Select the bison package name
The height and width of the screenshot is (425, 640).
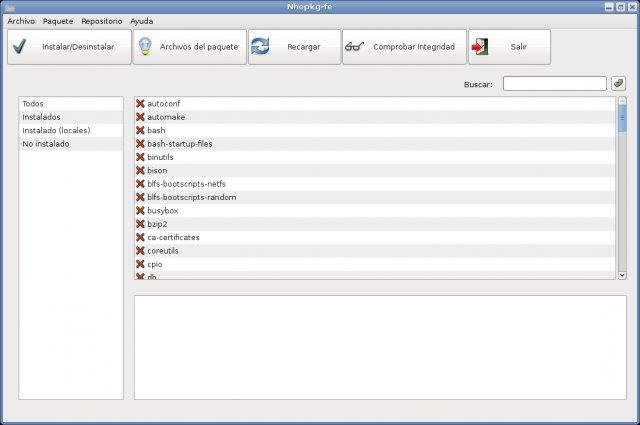[x=157, y=170]
